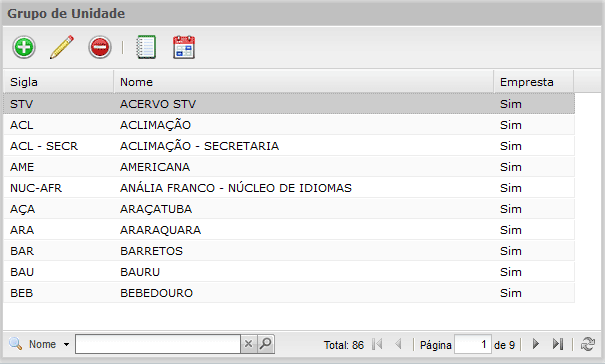Open the green notepad list icon
Image resolution: width=605 pixels, height=364 pixels.
(x=146, y=47)
